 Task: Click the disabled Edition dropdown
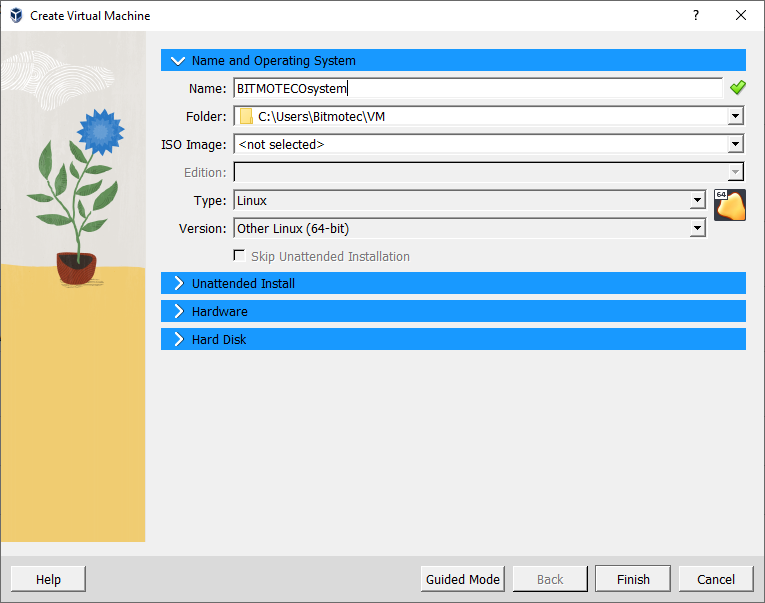click(488, 172)
